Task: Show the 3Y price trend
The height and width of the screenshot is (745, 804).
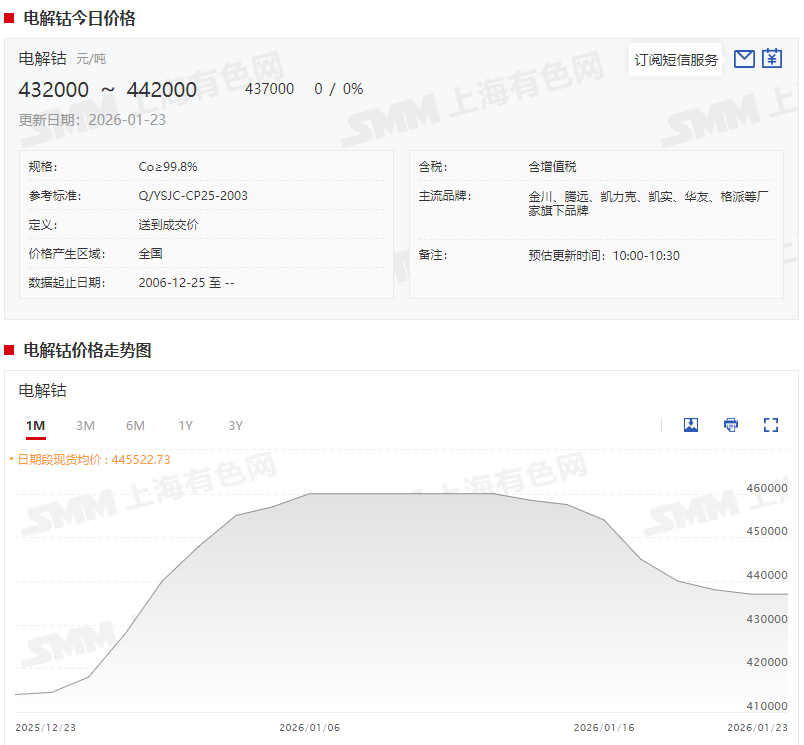Action: coord(236,426)
